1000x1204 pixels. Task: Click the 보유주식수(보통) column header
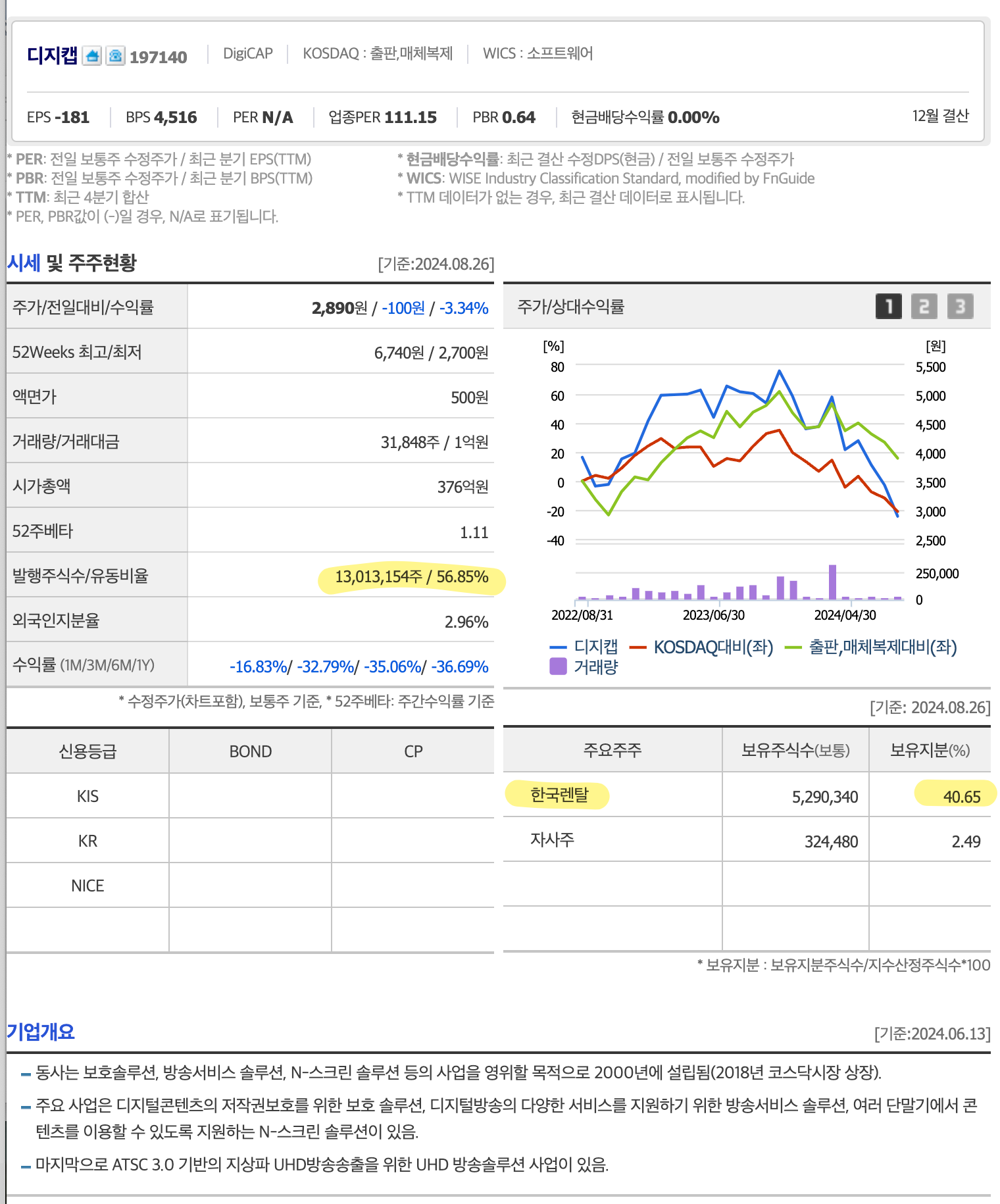tap(795, 750)
